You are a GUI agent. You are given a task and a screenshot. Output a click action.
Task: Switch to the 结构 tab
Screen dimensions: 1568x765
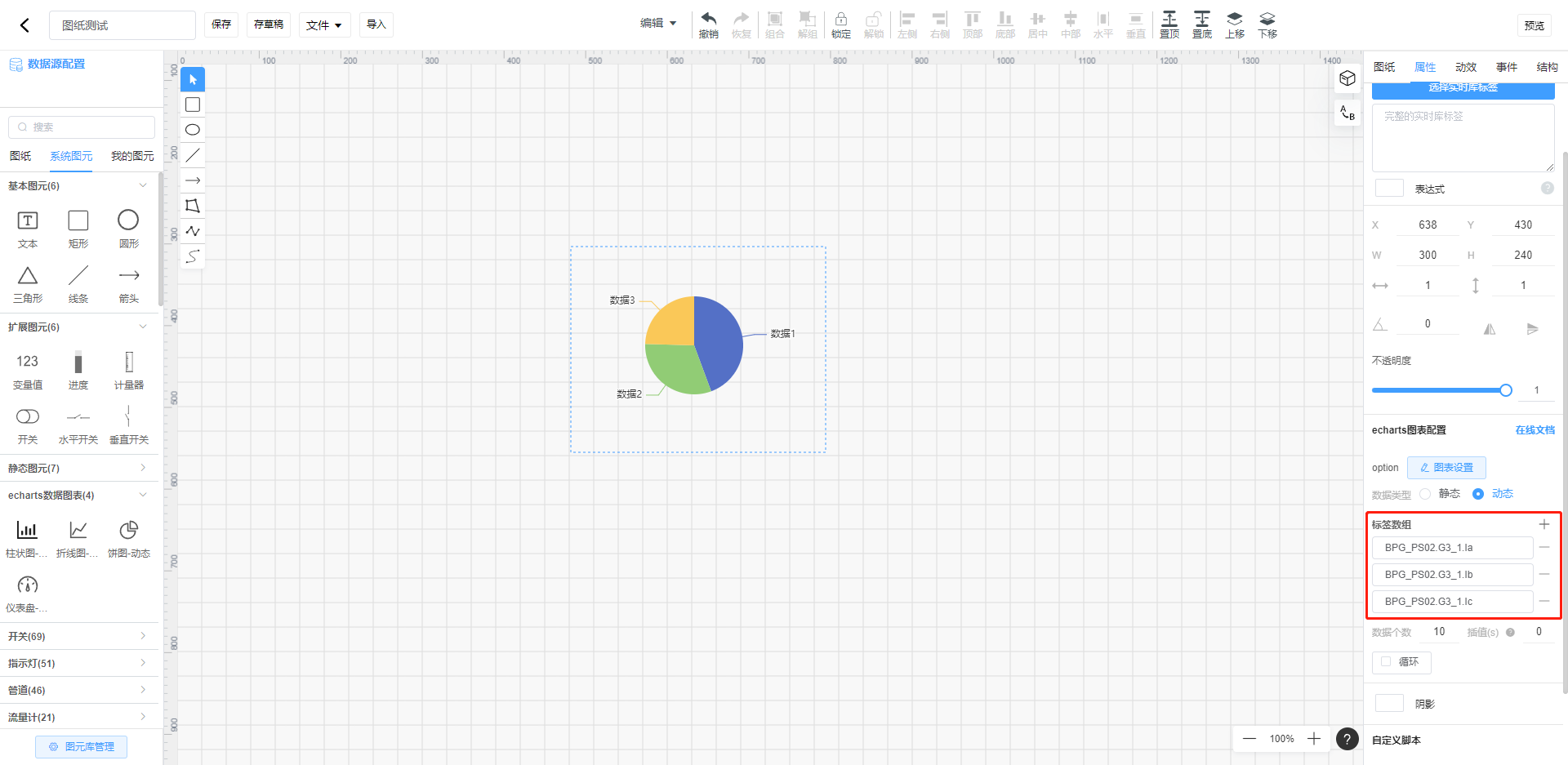click(x=1548, y=67)
